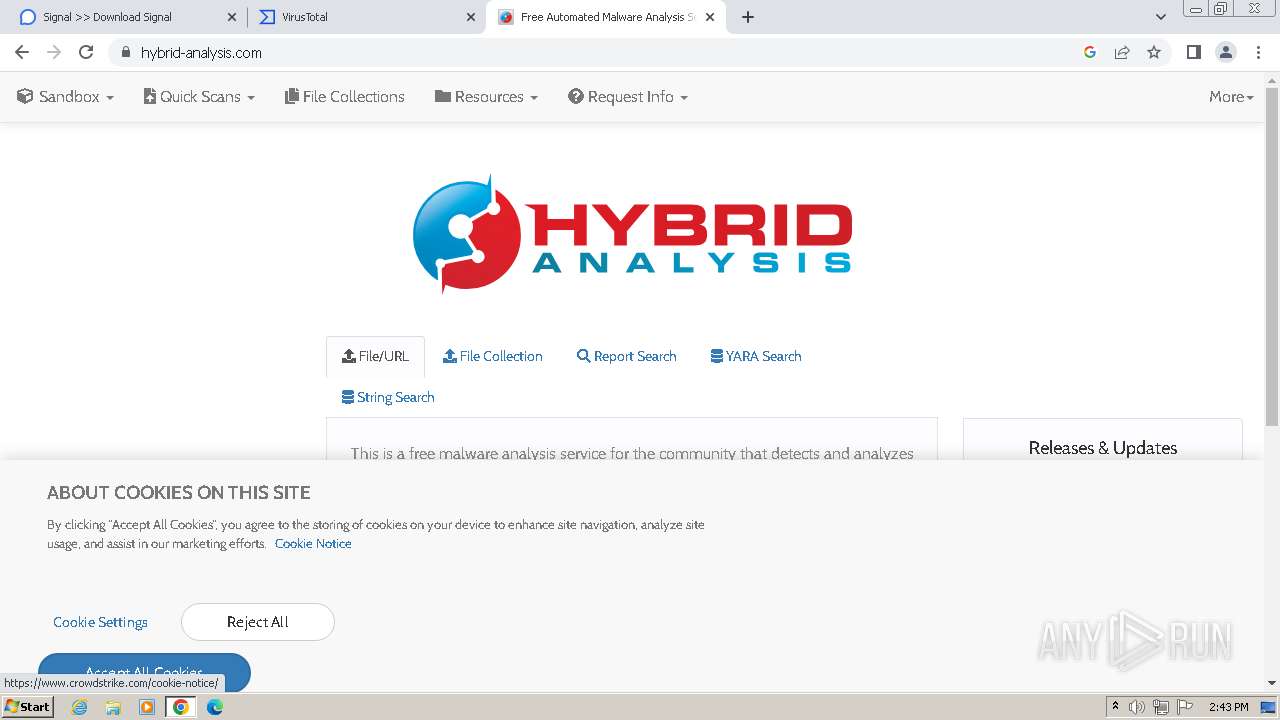Open the String Search tab
Screen dimensions: 1280x720
coord(388,397)
